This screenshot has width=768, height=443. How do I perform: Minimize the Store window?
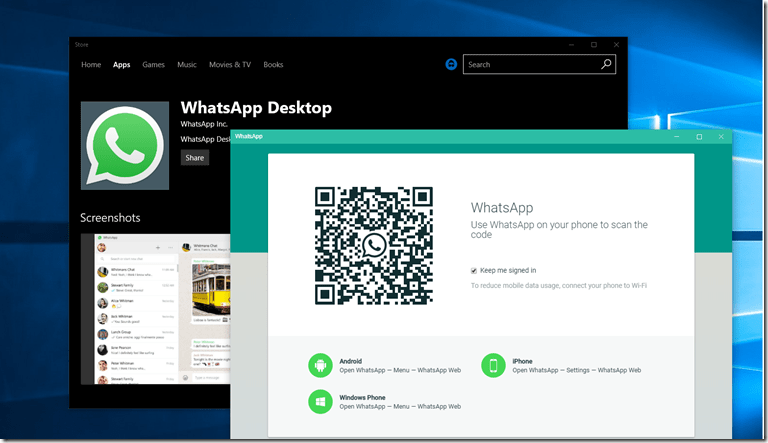pyautogui.click(x=571, y=45)
